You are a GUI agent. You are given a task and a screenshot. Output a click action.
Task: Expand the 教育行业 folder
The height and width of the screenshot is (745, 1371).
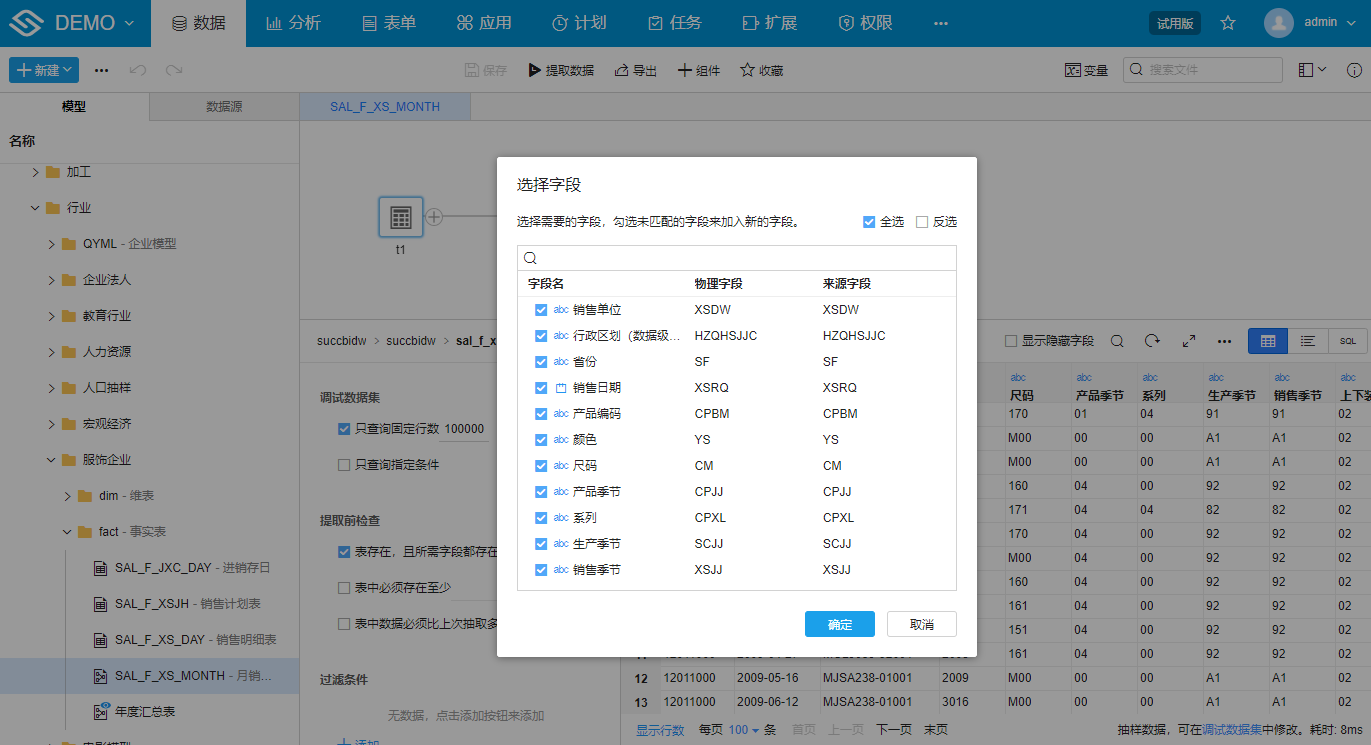point(52,316)
